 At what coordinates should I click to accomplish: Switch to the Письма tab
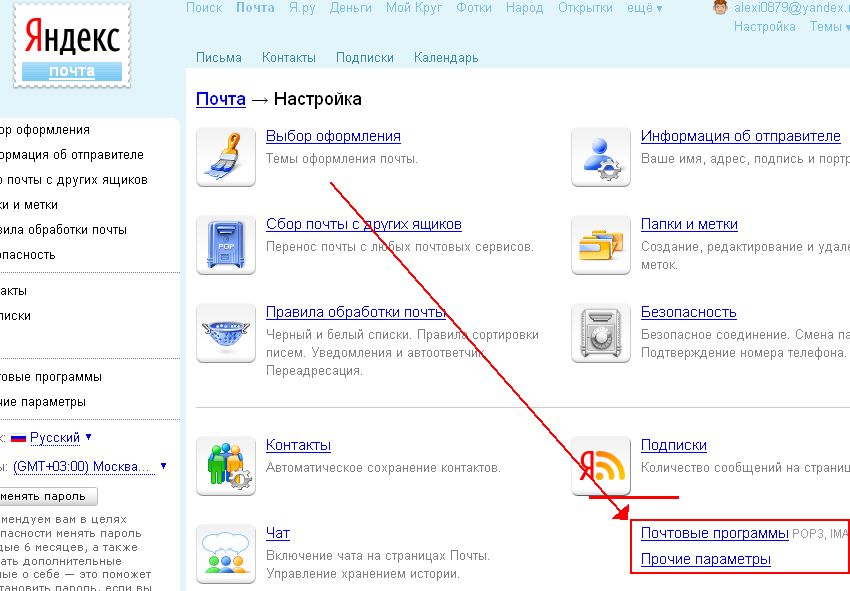click(218, 57)
